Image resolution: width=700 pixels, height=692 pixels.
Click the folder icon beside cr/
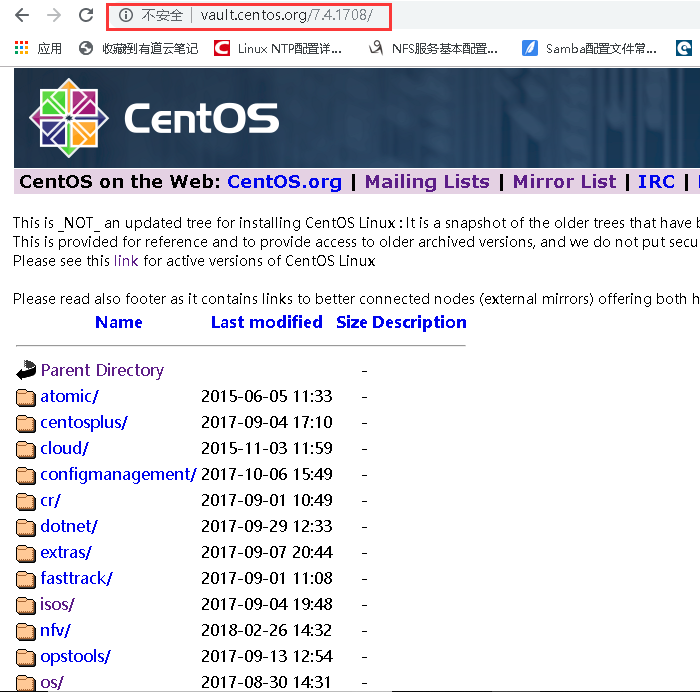pos(26,501)
